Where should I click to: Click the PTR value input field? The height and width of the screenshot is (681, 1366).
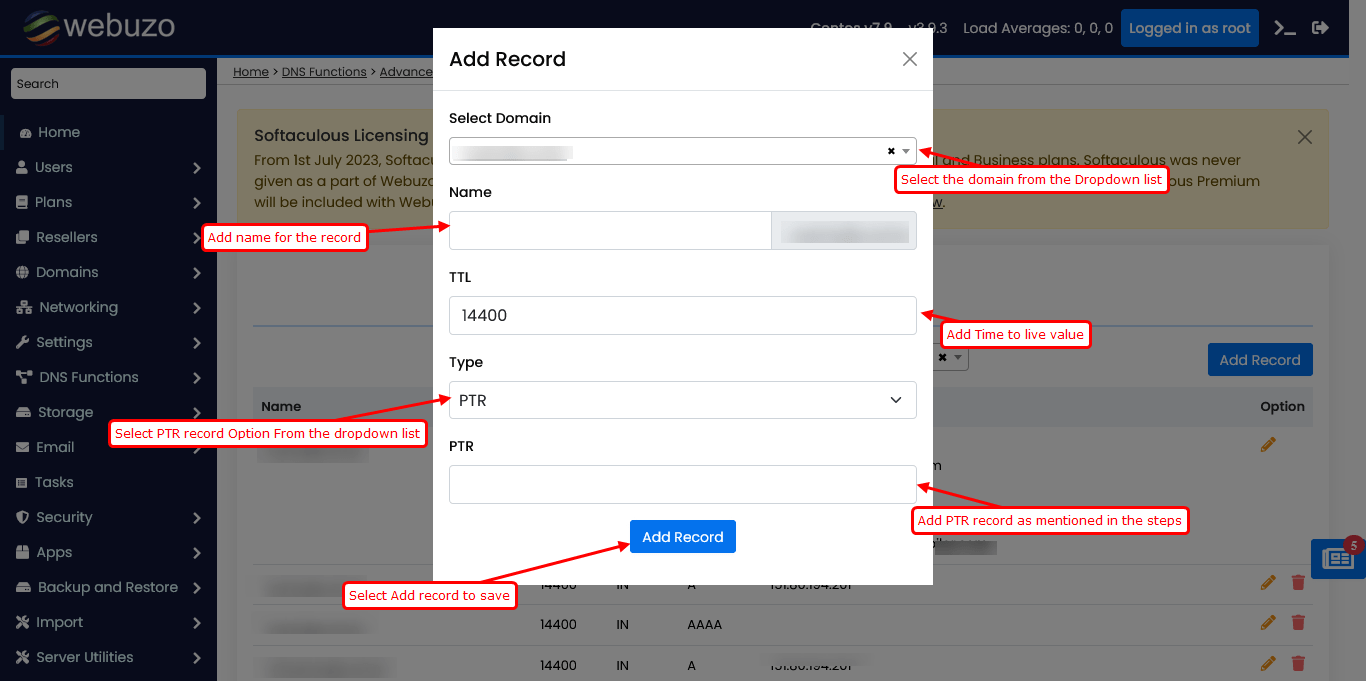tap(683, 484)
